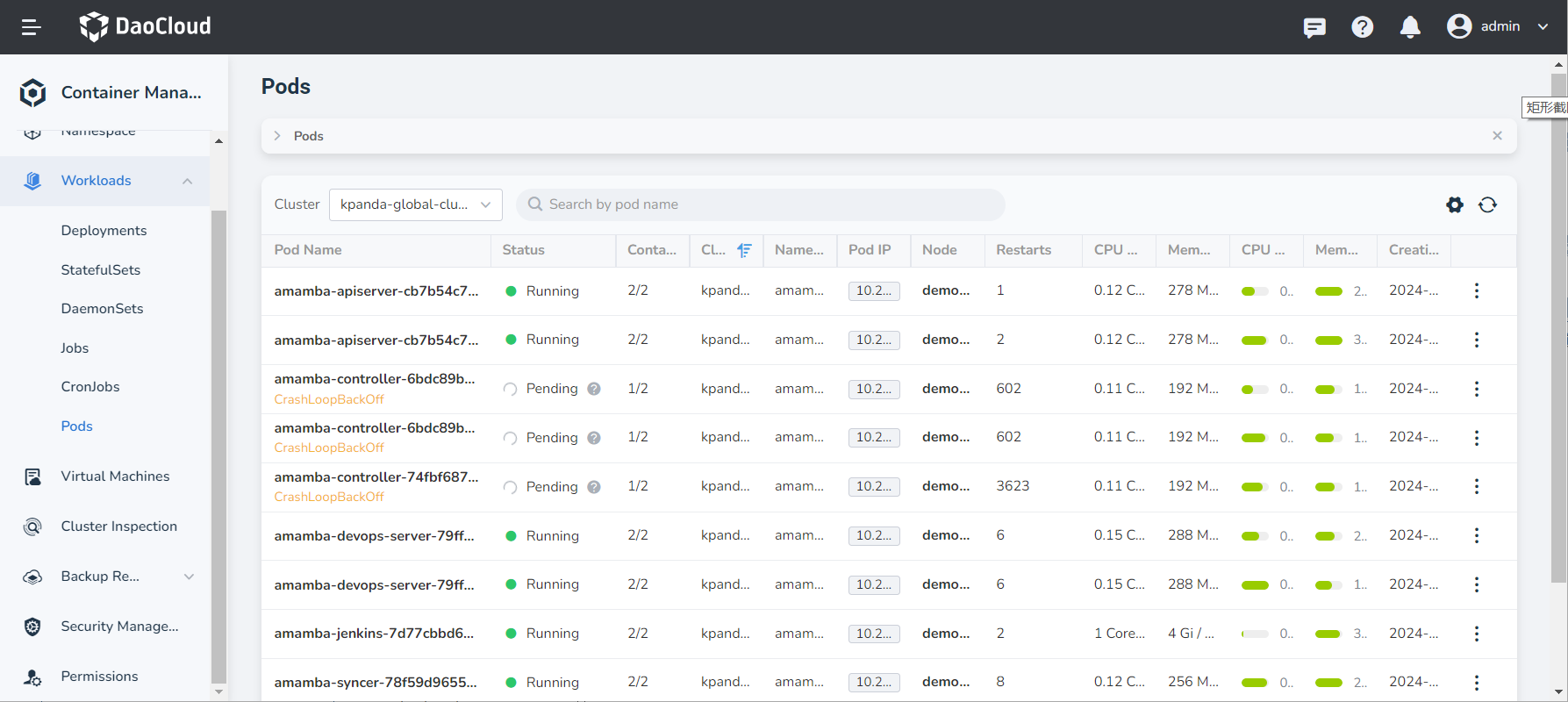This screenshot has height=702, width=1568.
Task: Open the first amamba-apiserver pod link
Action: click(x=376, y=291)
